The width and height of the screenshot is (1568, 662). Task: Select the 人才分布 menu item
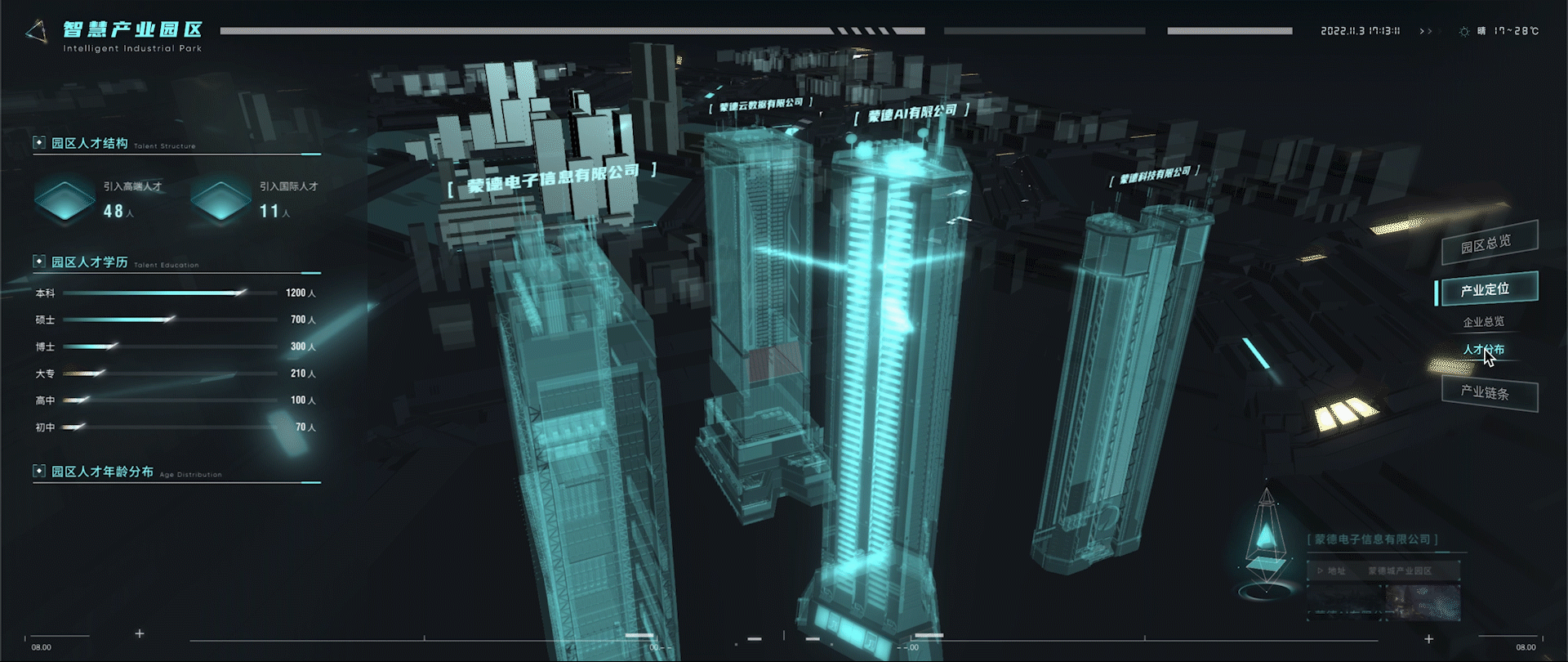(1483, 350)
